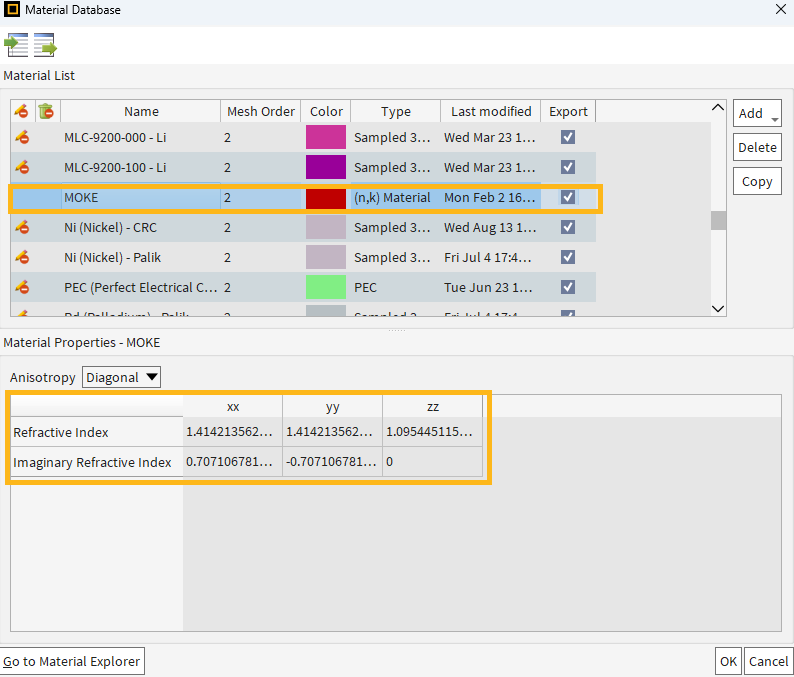This screenshot has width=794, height=677.
Task: Close the Material Database window
Action: coord(780,9)
